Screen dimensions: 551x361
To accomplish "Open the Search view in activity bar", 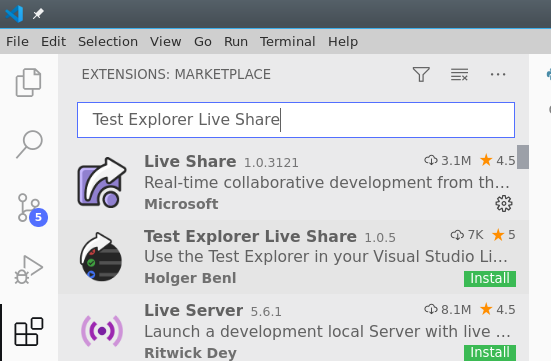I will (29, 144).
